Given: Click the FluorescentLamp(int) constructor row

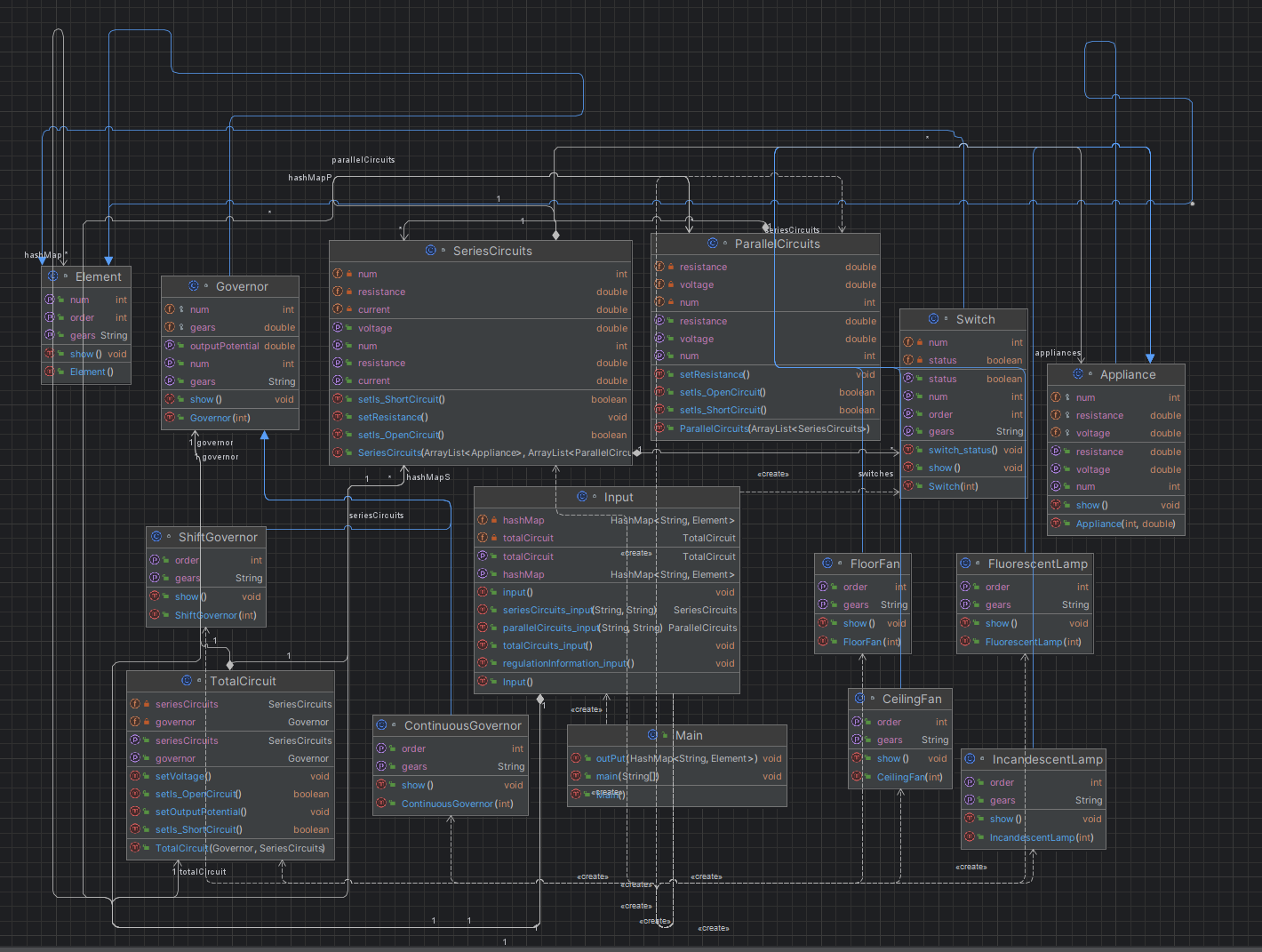Looking at the screenshot, I should (1025, 642).
